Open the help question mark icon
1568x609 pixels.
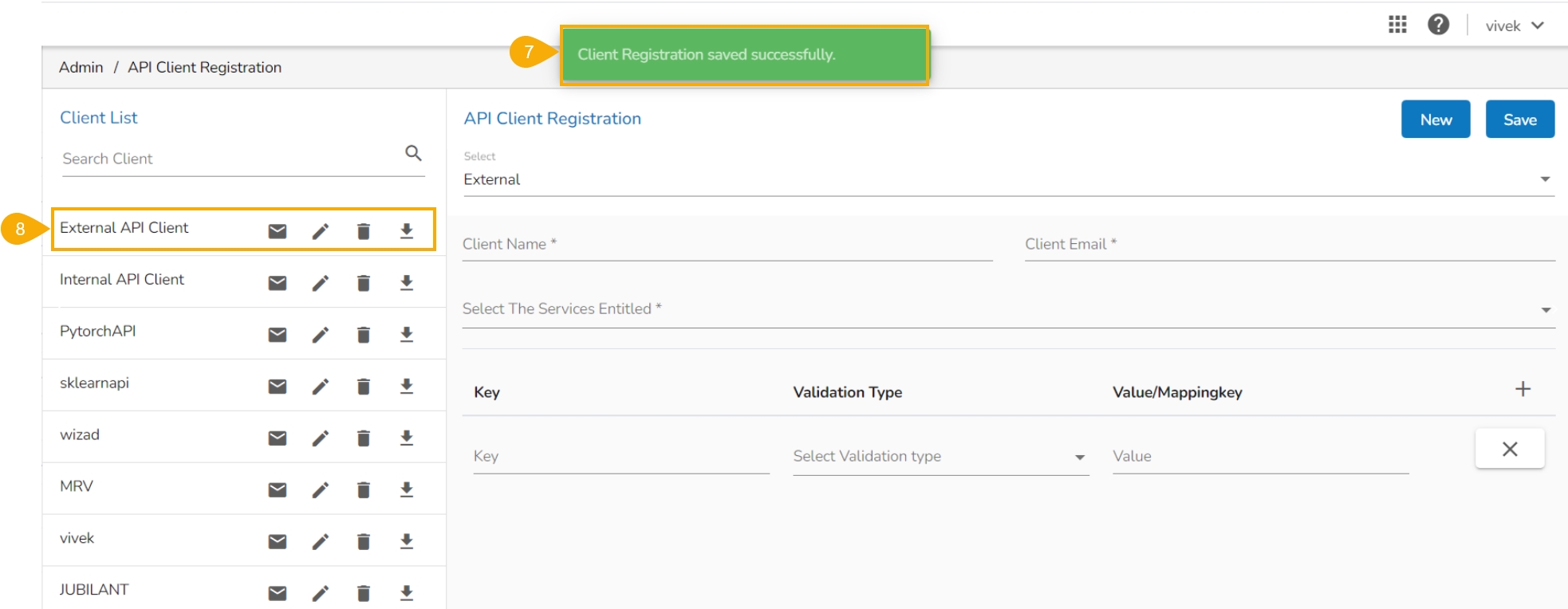pos(1438,25)
